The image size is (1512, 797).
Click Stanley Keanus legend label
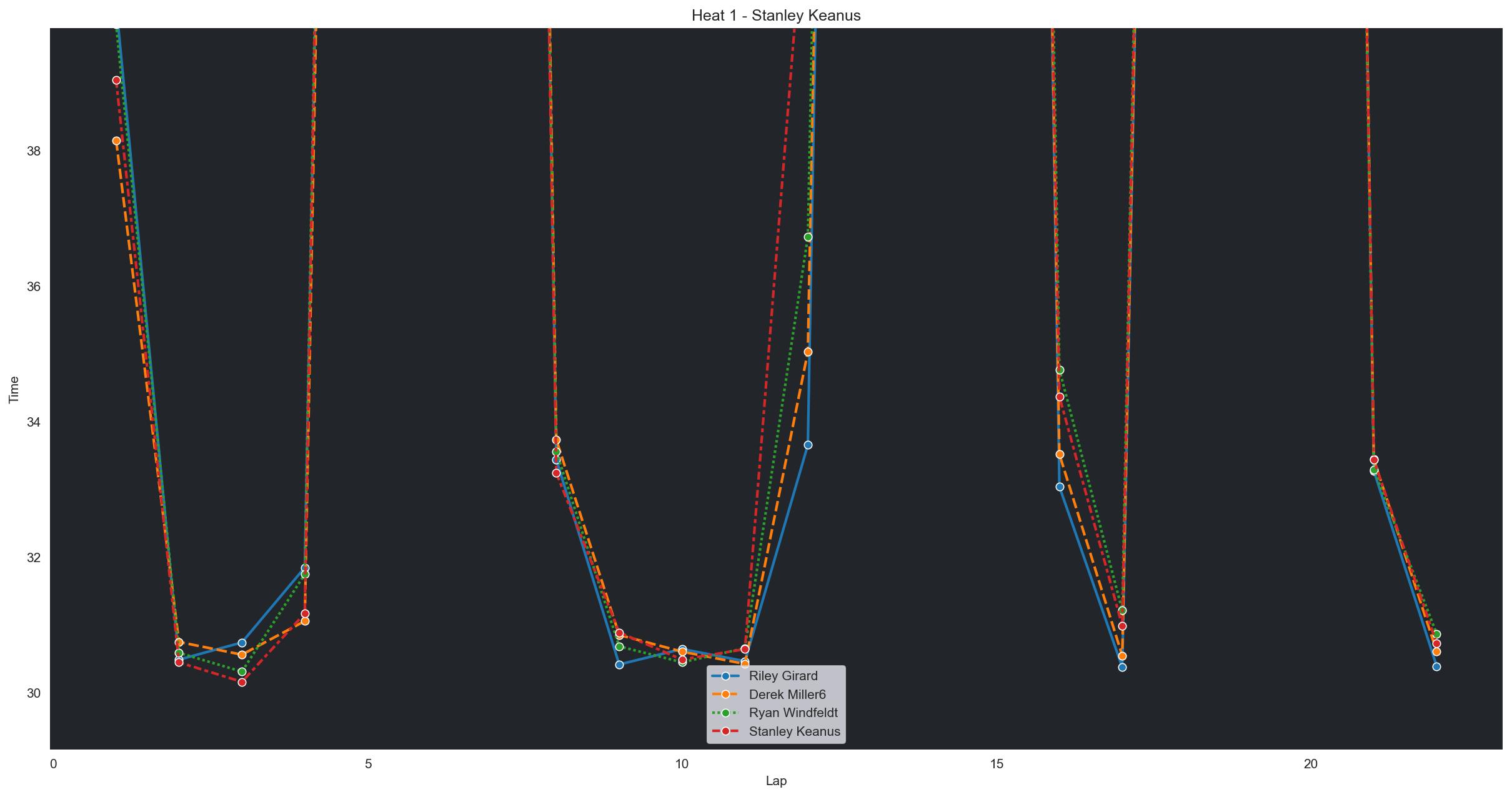[794, 731]
